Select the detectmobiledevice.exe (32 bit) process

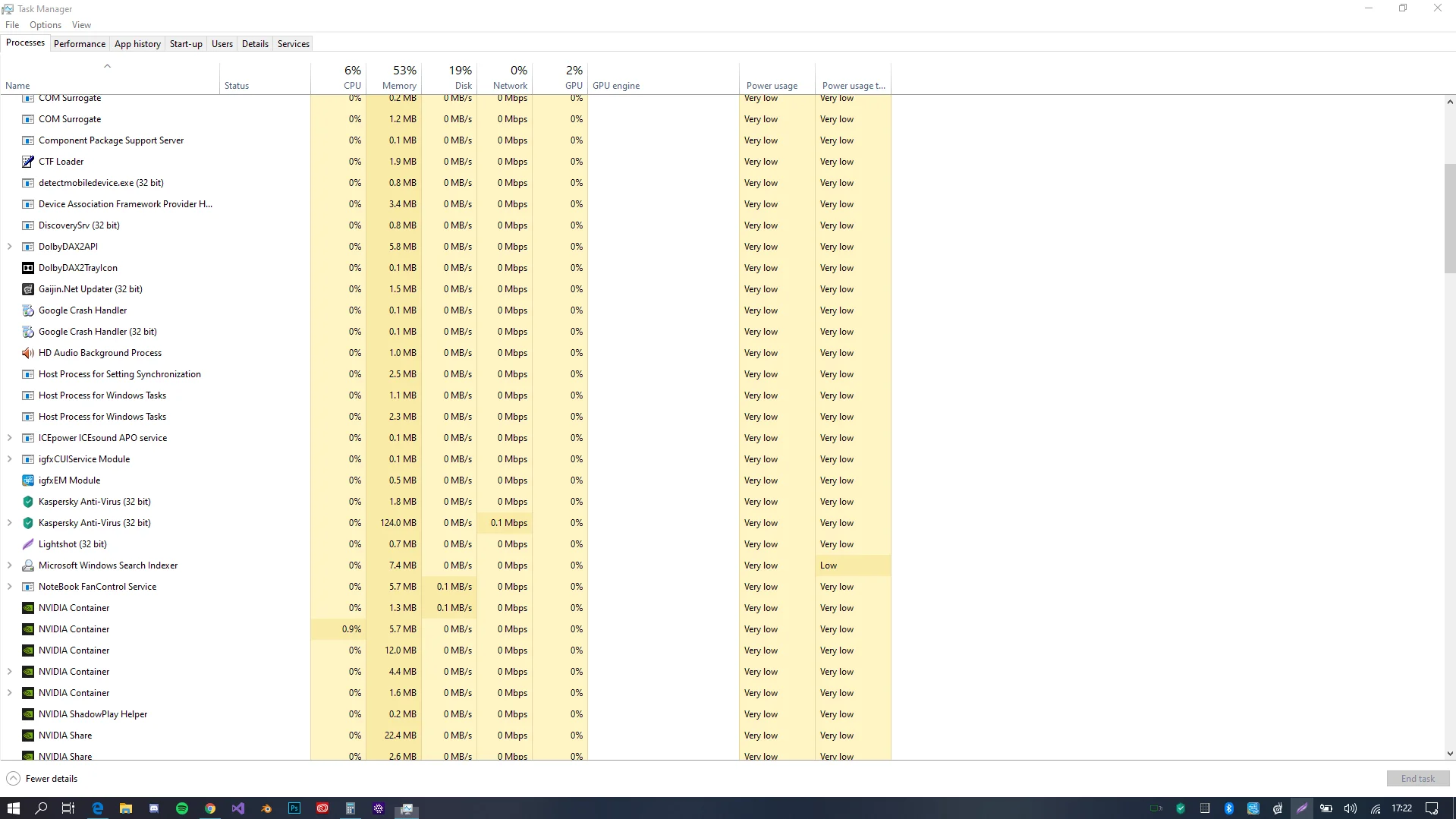(x=445, y=183)
